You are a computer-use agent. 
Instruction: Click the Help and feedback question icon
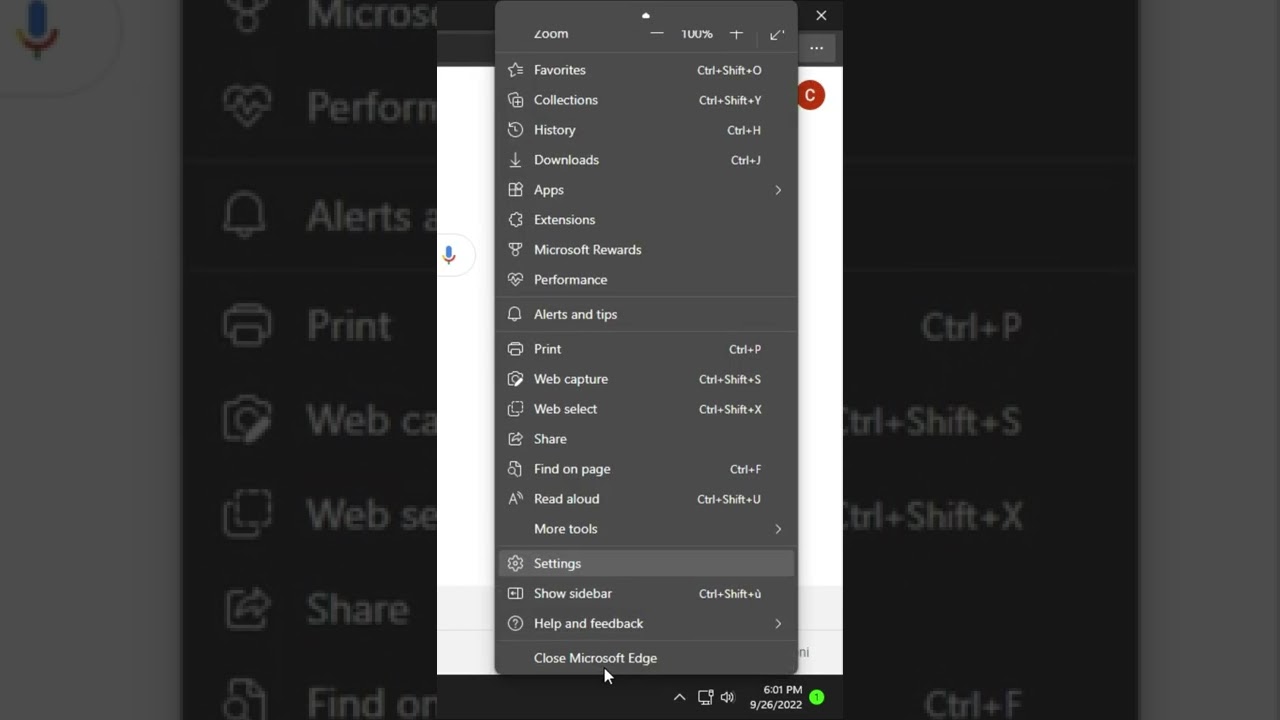pos(515,624)
